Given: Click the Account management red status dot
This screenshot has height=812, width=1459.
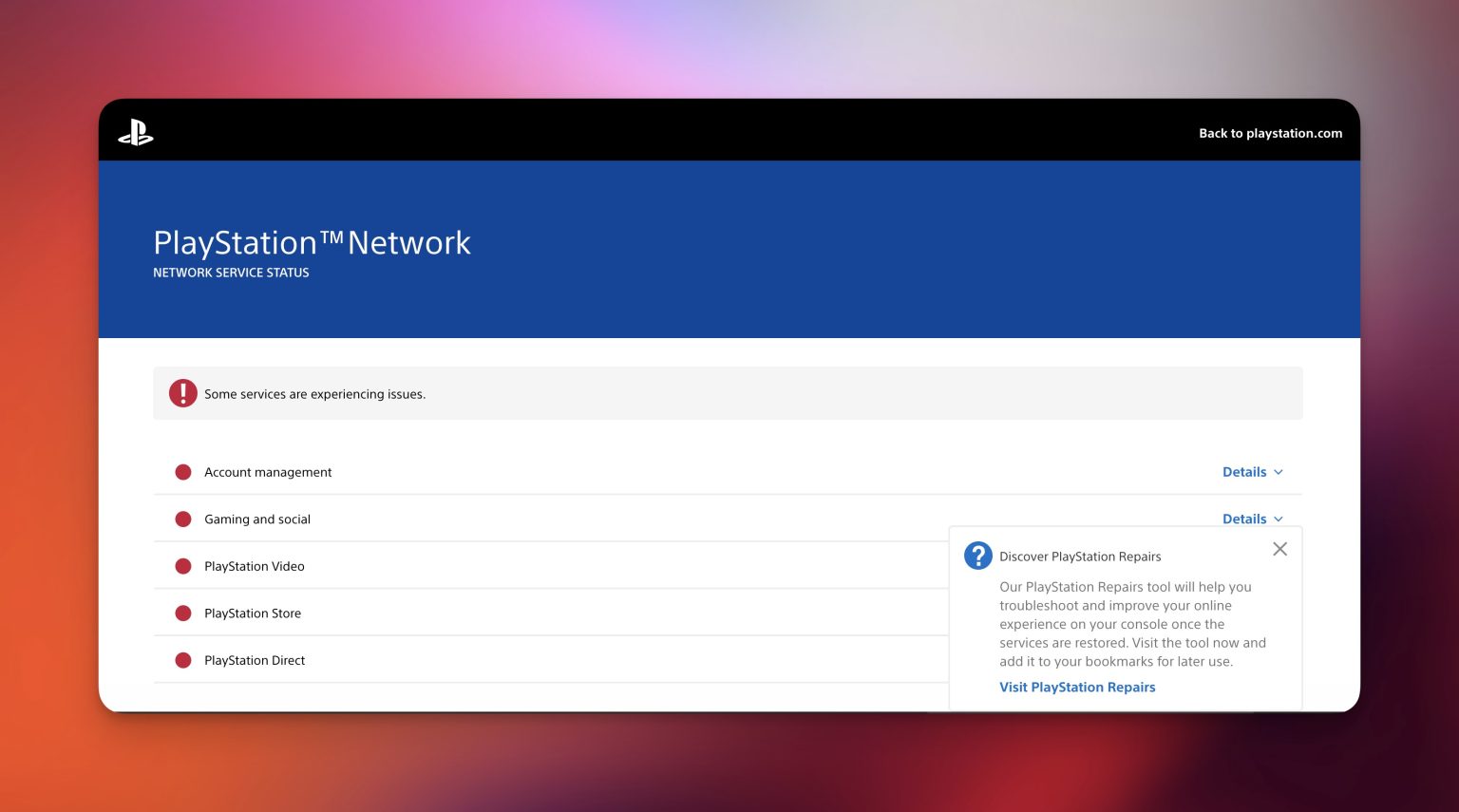Looking at the screenshot, I should tap(183, 472).
